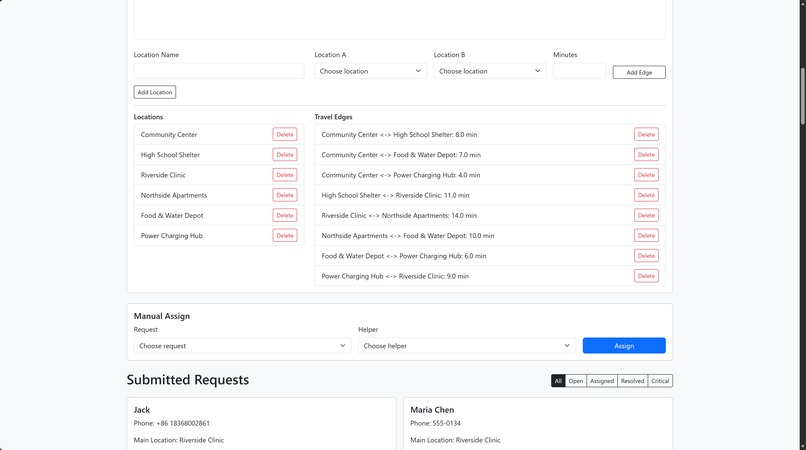Click edge text 'Food & Water Depot: 10.0 min'
Screen dimensions: 806x450
pyautogui.click(x=449, y=236)
